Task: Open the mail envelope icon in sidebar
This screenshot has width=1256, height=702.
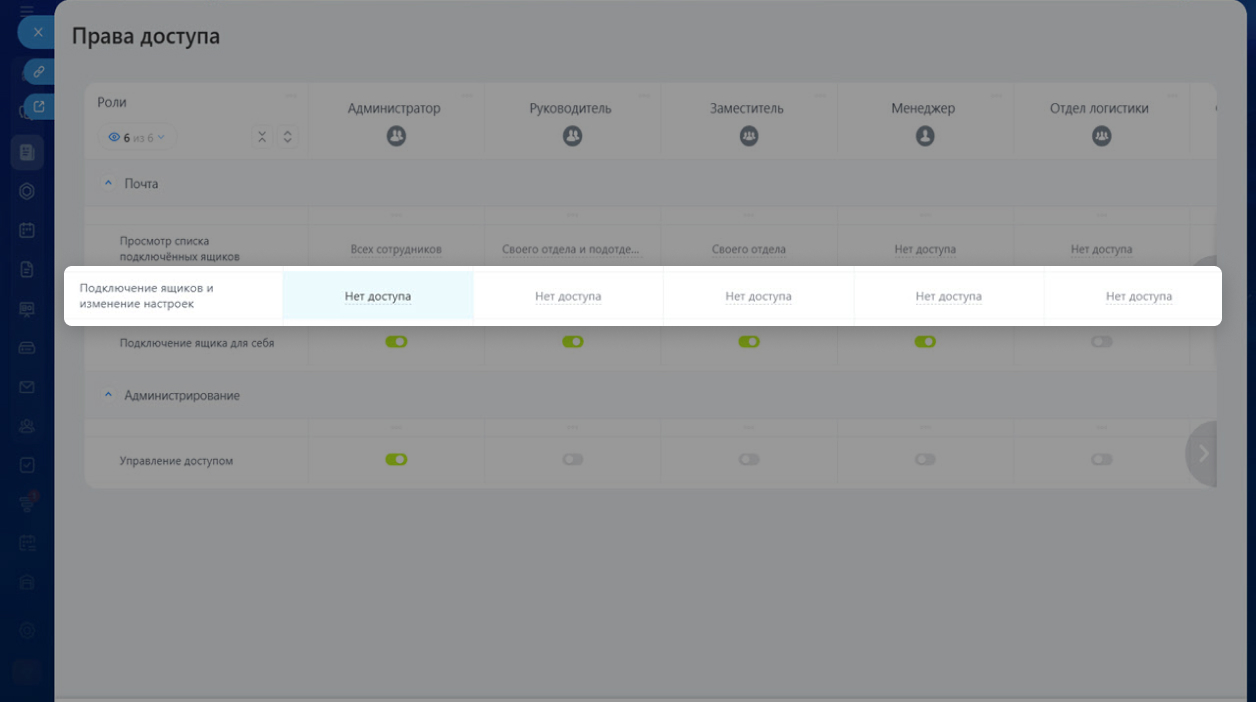Action: [x=27, y=387]
